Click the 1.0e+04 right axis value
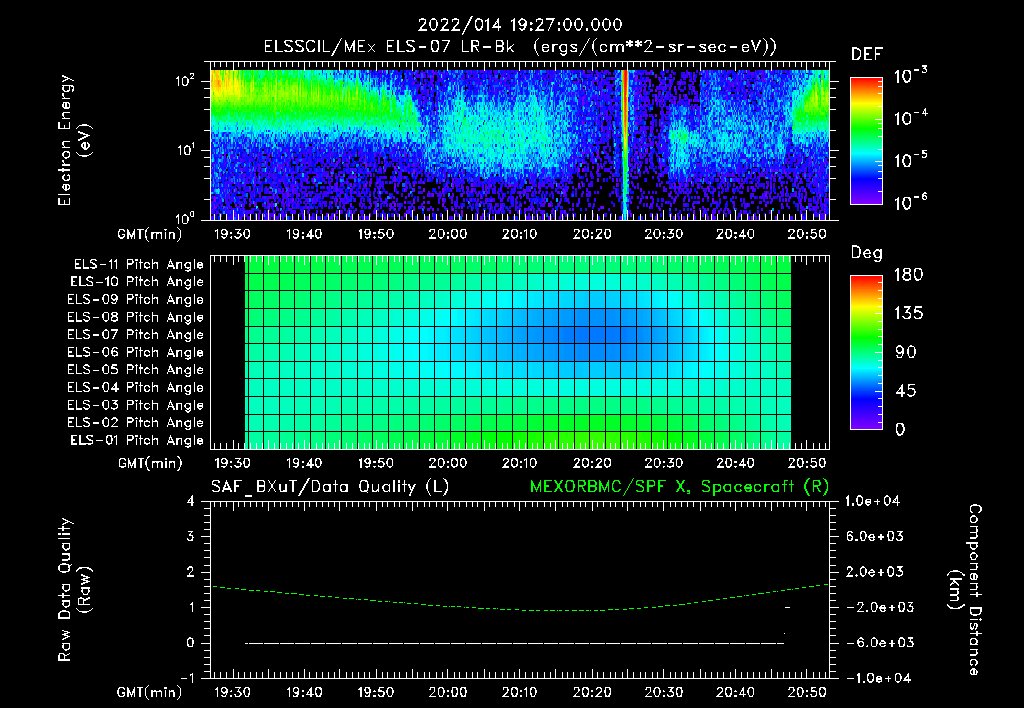 pyautogui.click(x=872, y=501)
